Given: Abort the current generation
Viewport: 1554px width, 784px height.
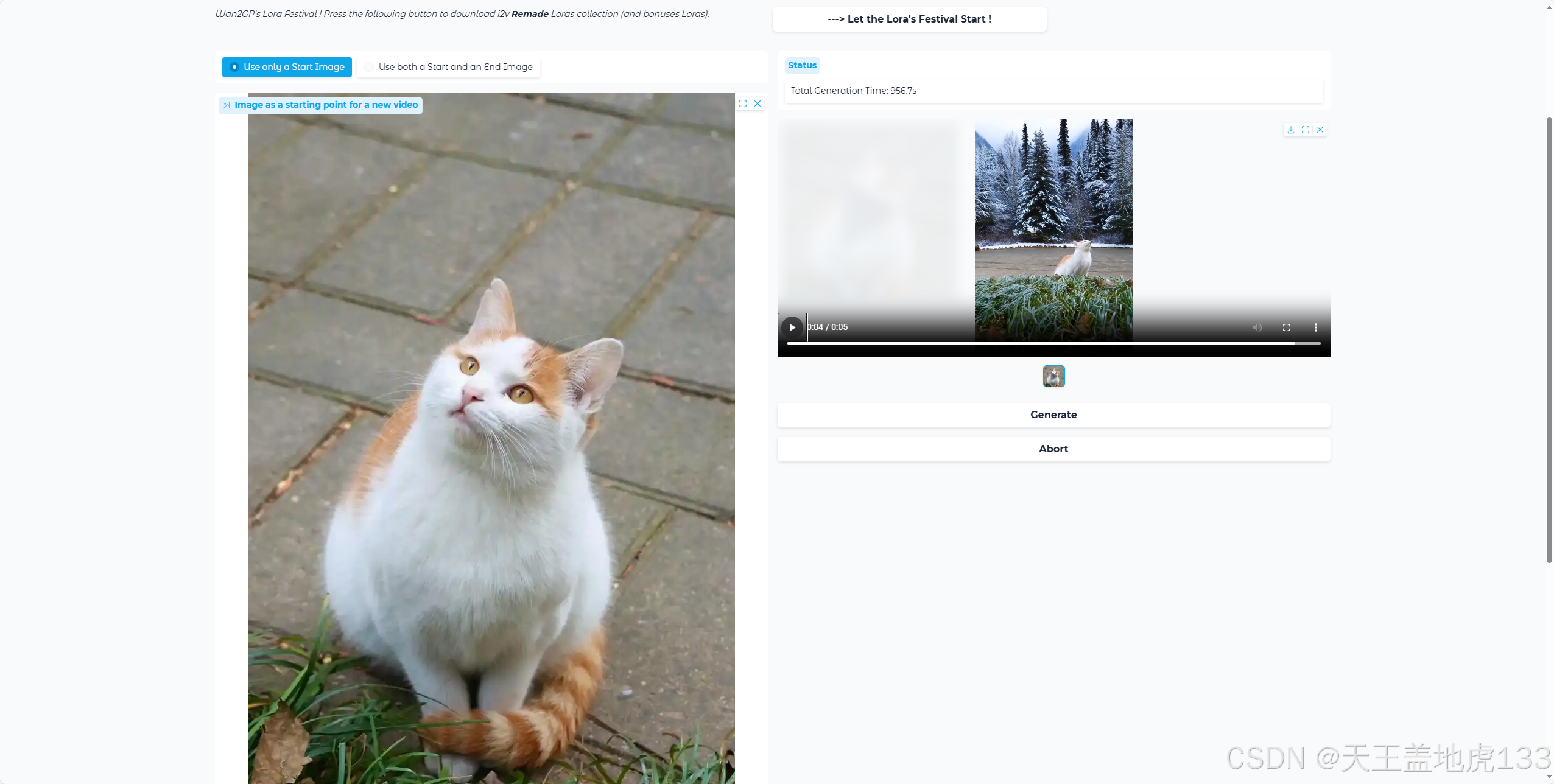Looking at the screenshot, I should point(1053,449).
